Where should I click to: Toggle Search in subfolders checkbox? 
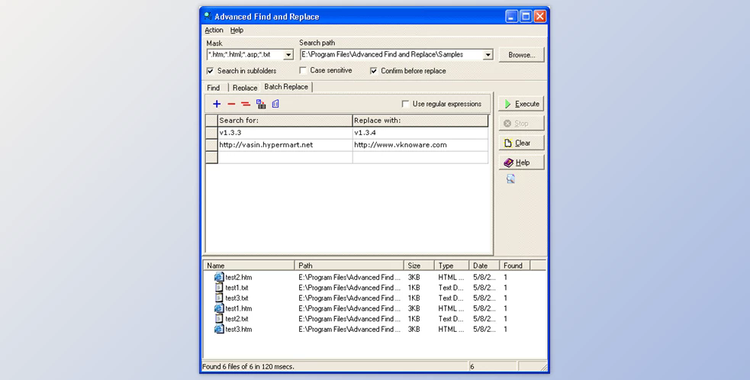coord(210,71)
